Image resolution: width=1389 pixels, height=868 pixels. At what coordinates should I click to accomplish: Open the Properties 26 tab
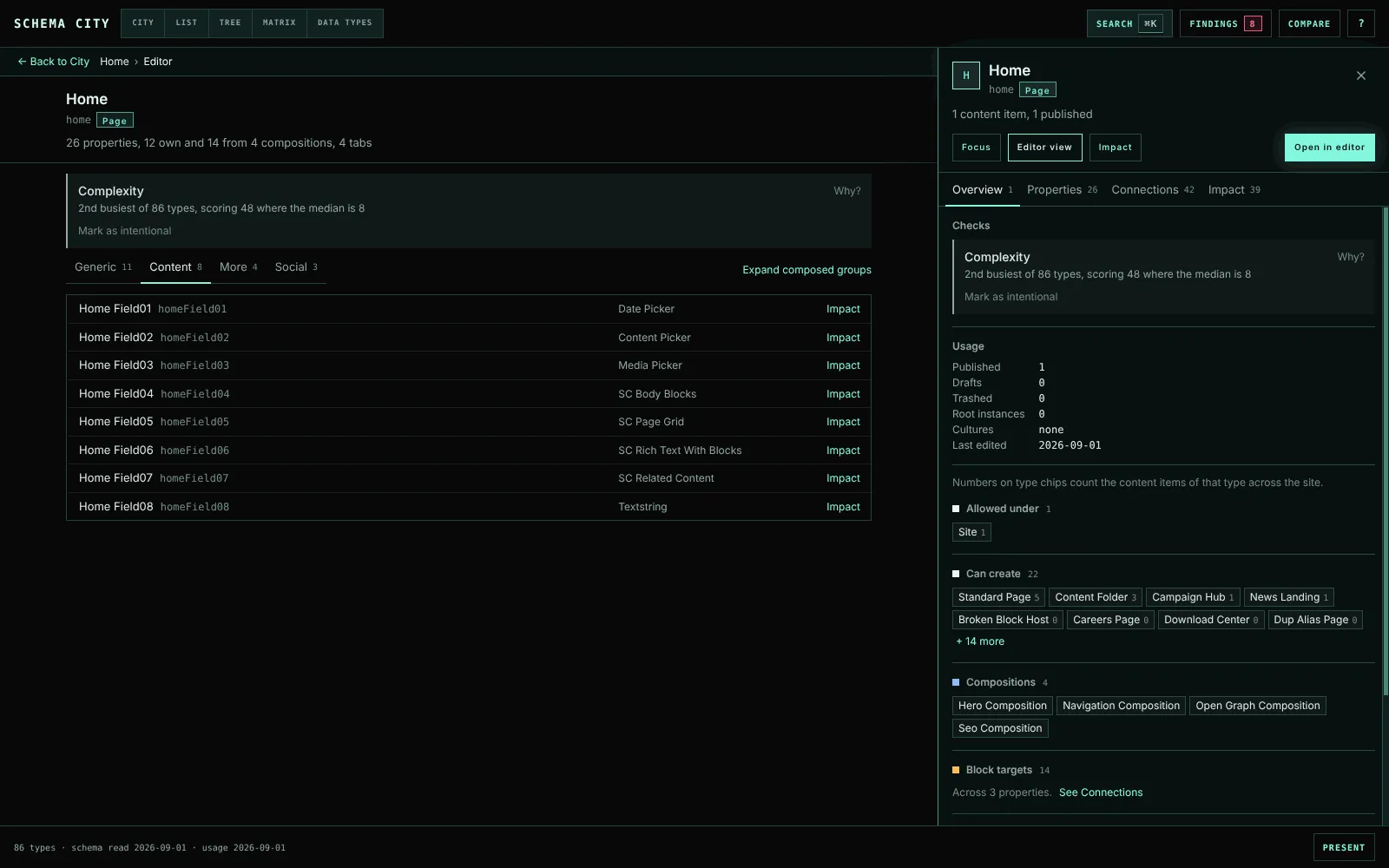(1062, 190)
